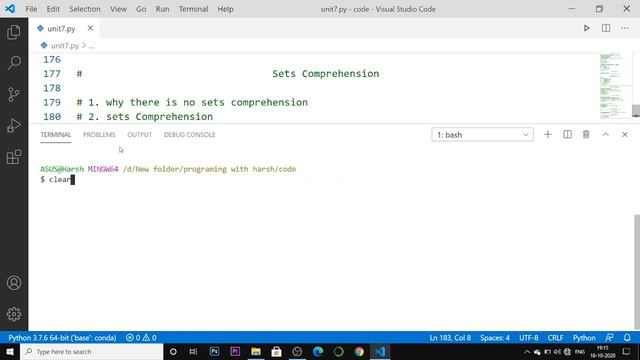640x360 pixels.
Task: Launch Premiere Pro from taskbar
Action: tap(235, 351)
